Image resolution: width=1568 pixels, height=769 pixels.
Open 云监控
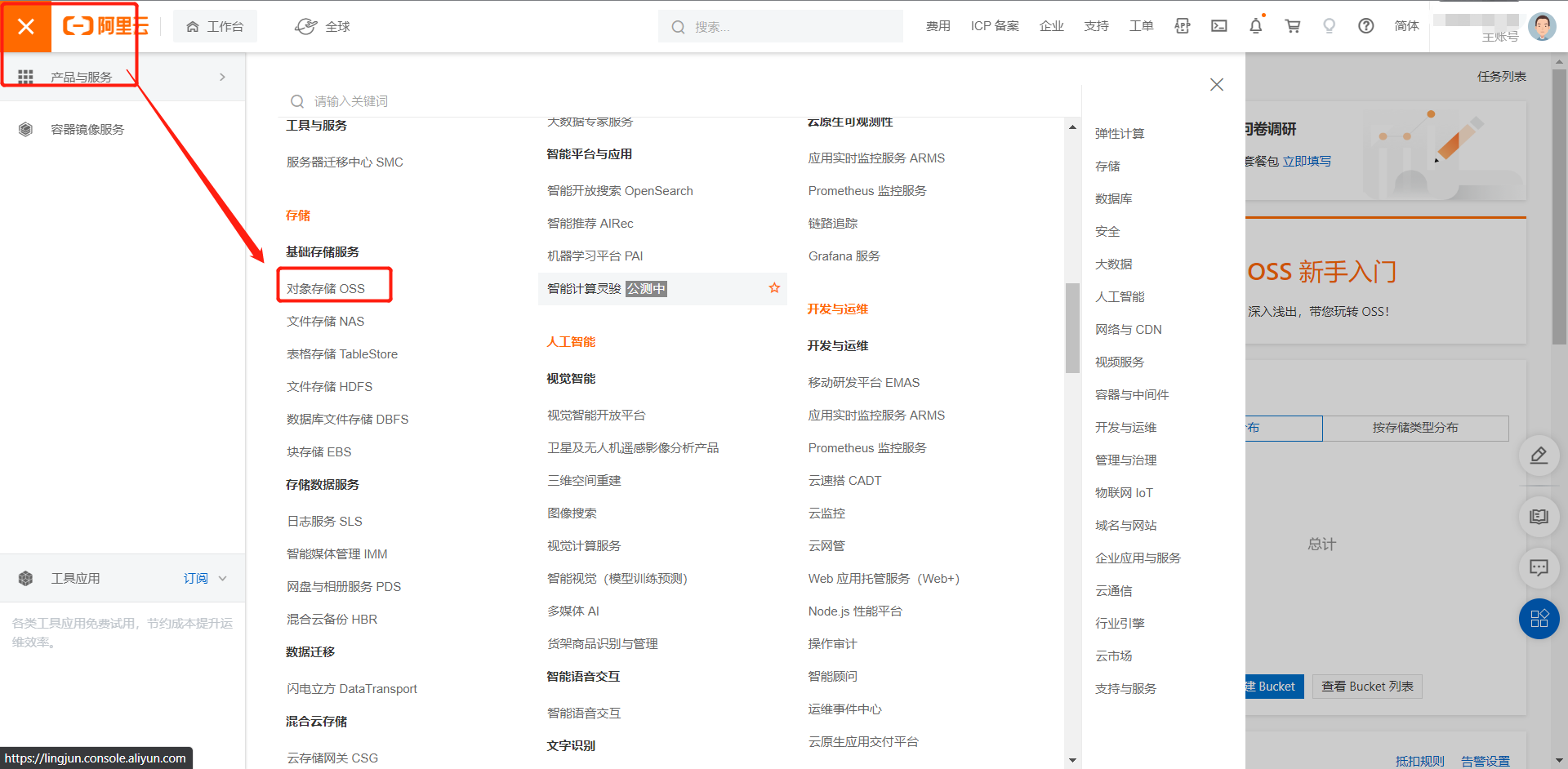tap(826, 513)
